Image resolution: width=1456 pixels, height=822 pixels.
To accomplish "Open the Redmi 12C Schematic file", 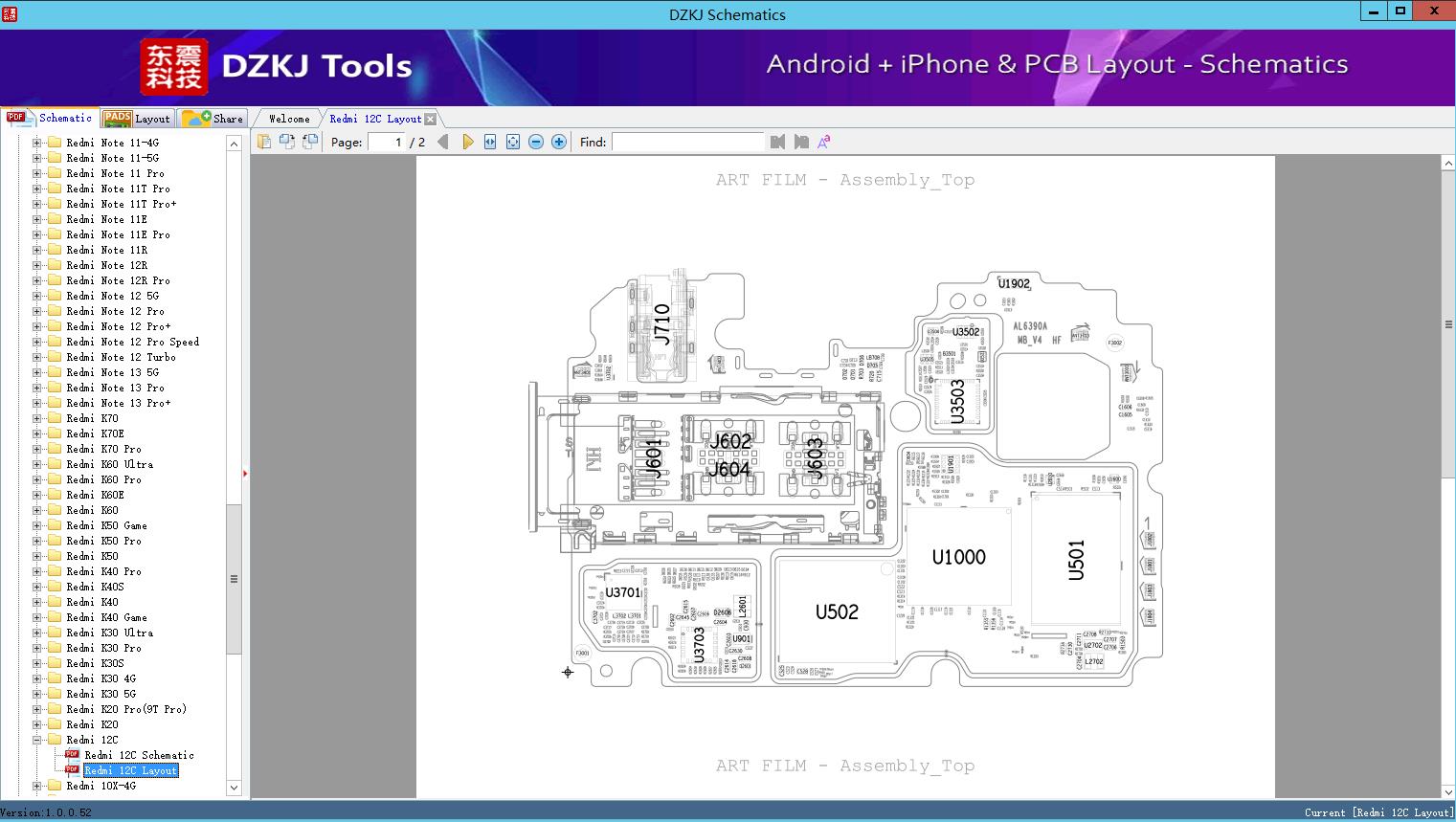I will pyautogui.click(x=139, y=755).
